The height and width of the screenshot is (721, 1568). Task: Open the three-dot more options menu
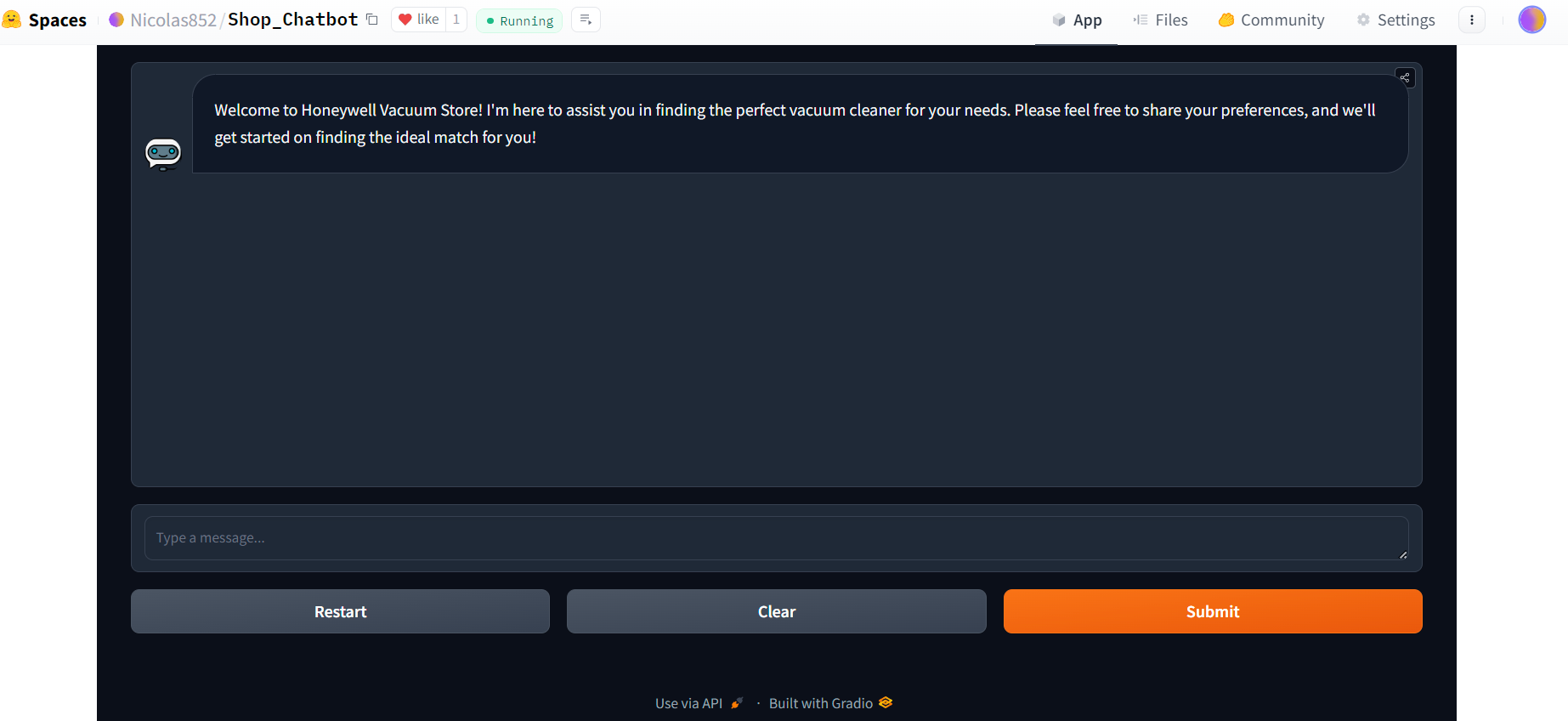[x=1472, y=20]
